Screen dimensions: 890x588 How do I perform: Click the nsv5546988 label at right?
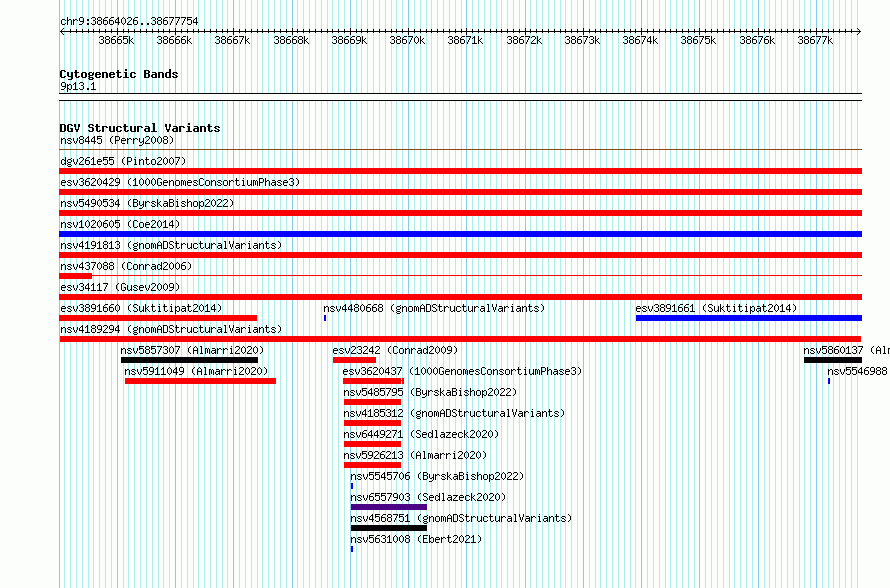pyautogui.click(x=858, y=371)
